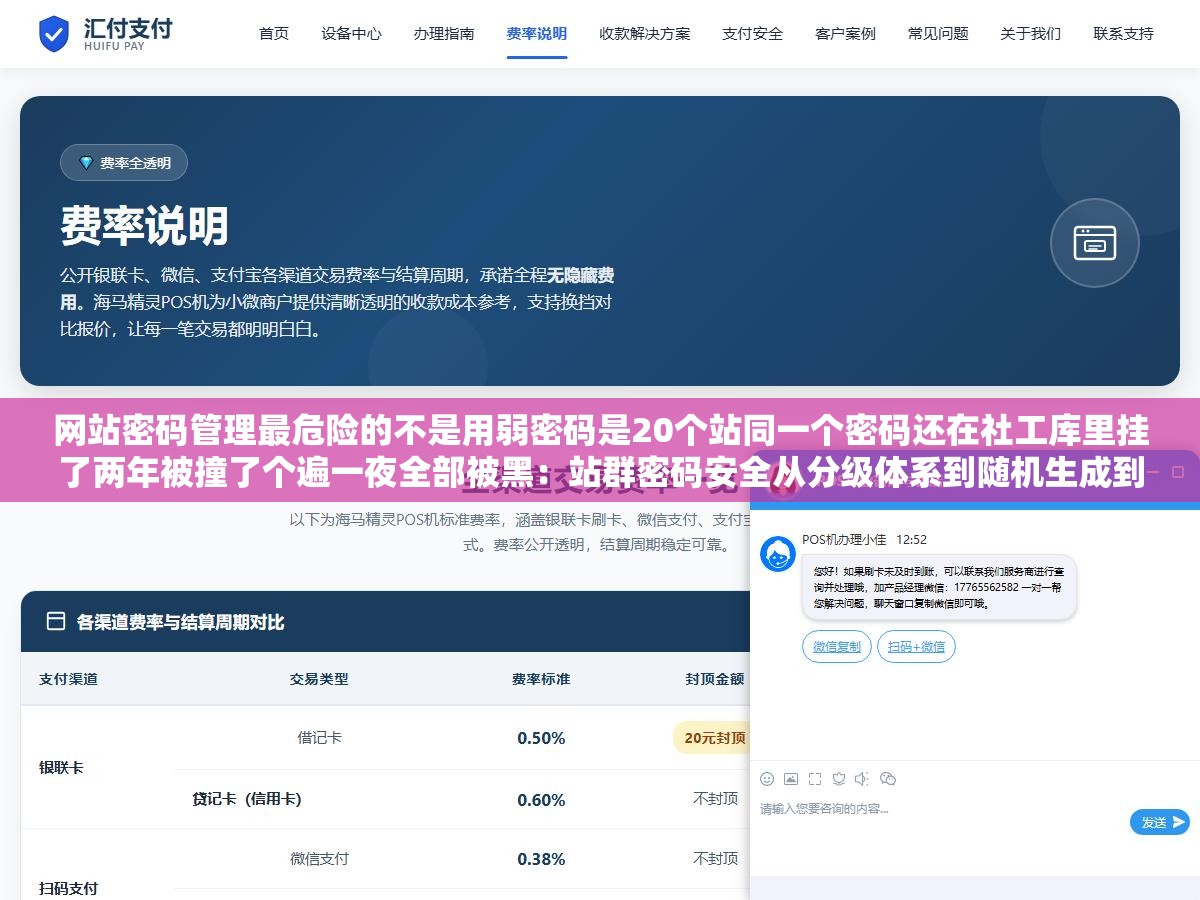Screen dimensions: 1200x900
Task: Open the 常见问题 nav item
Action: click(938, 33)
